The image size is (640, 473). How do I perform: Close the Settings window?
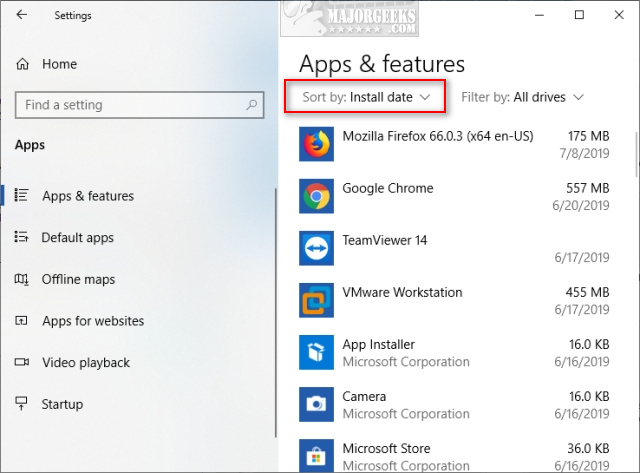click(619, 15)
